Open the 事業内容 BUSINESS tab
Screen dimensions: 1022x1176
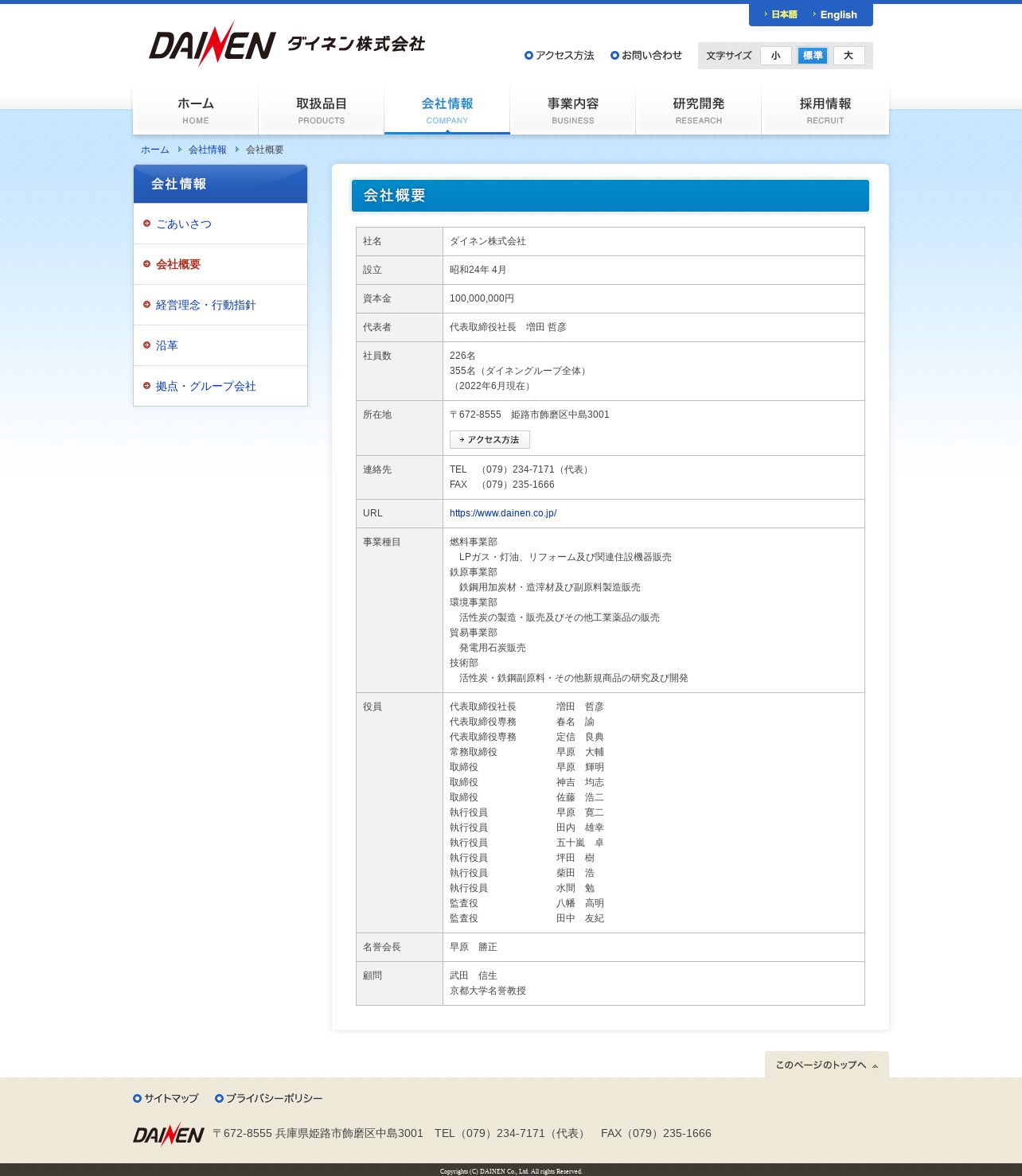click(x=573, y=111)
